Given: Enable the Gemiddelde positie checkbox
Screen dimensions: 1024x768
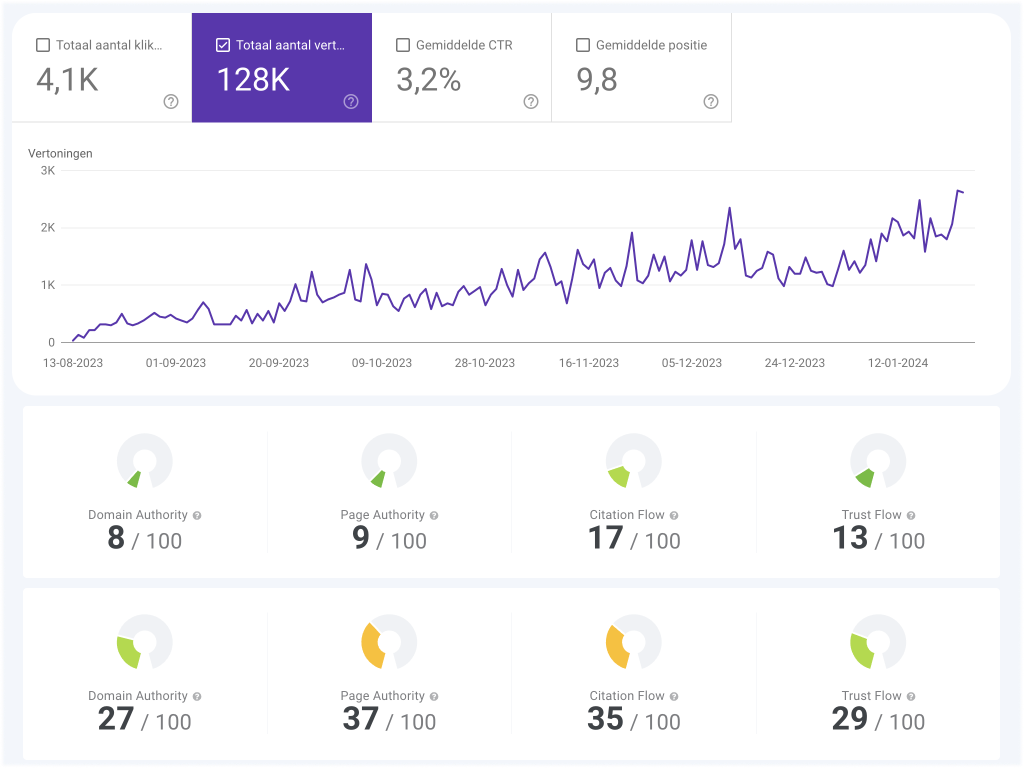Looking at the screenshot, I should click(x=583, y=44).
